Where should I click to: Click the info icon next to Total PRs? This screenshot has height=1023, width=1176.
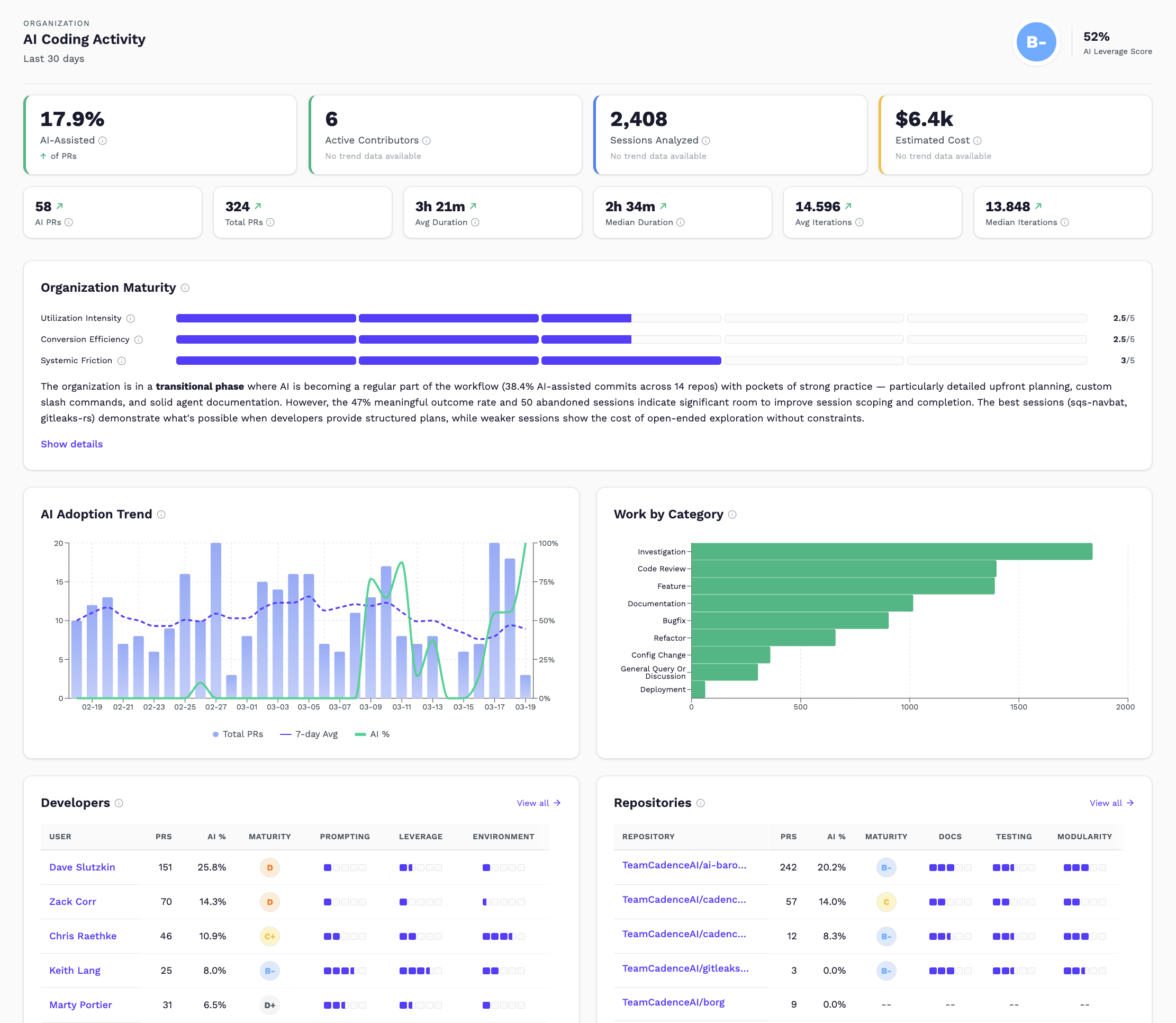coord(270,222)
